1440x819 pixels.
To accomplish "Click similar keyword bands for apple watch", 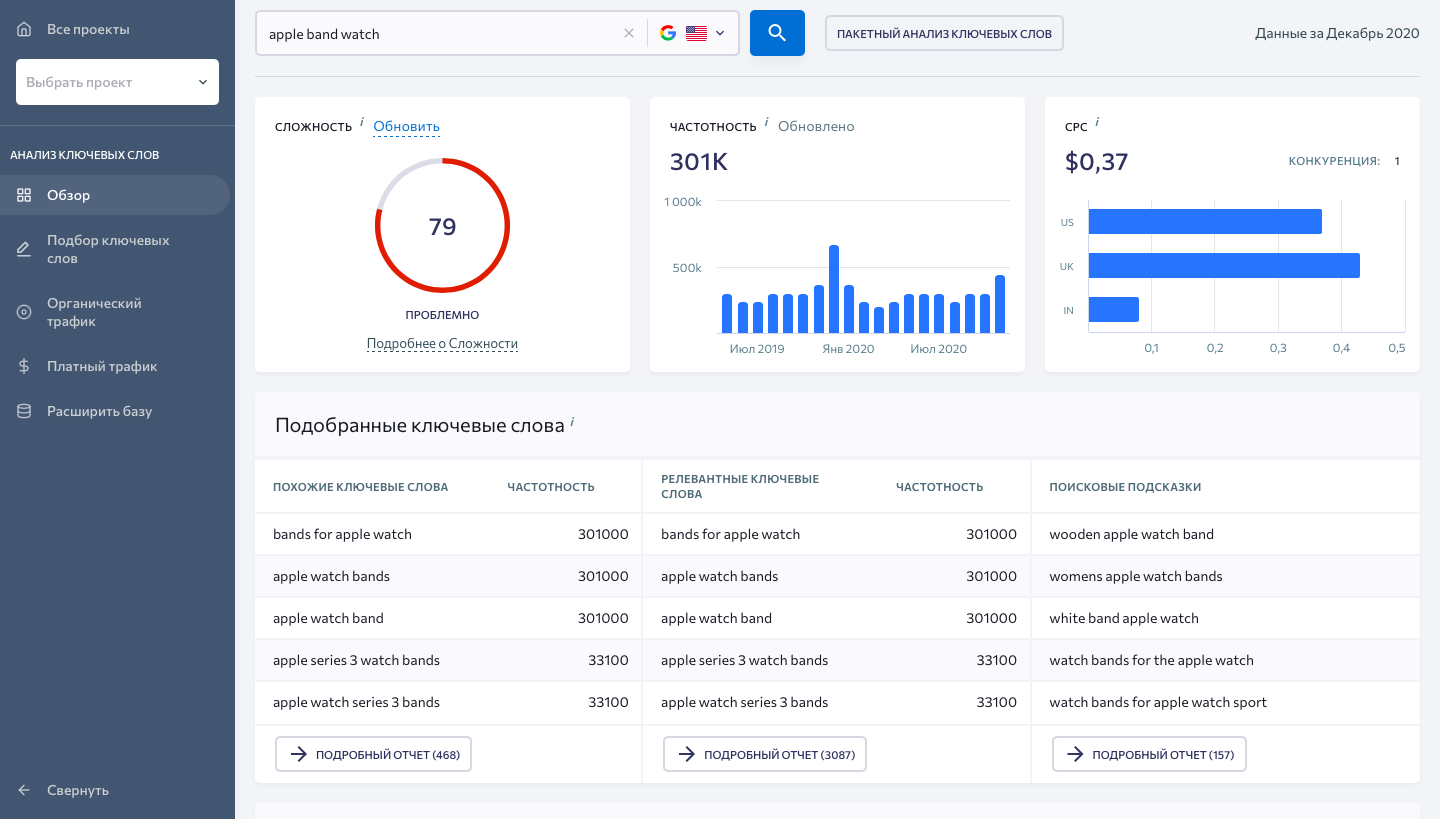I will click(x=342, y=534).
